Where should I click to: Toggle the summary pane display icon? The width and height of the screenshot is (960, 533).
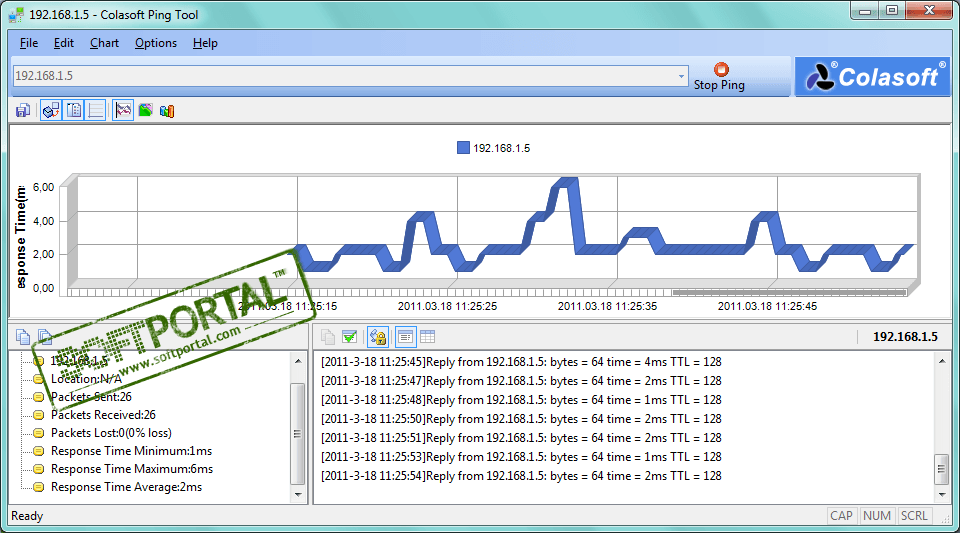pos(74,111)
